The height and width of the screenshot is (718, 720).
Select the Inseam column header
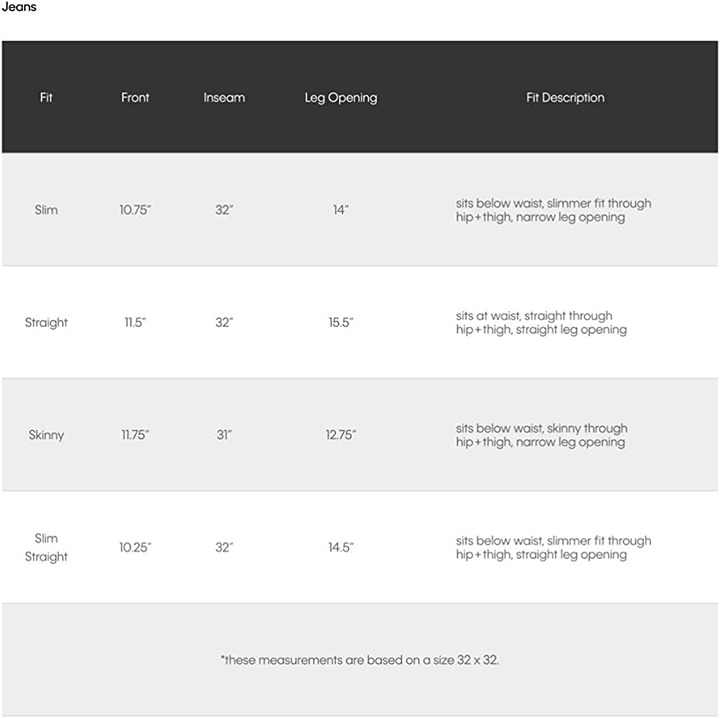tap(224, 97)
